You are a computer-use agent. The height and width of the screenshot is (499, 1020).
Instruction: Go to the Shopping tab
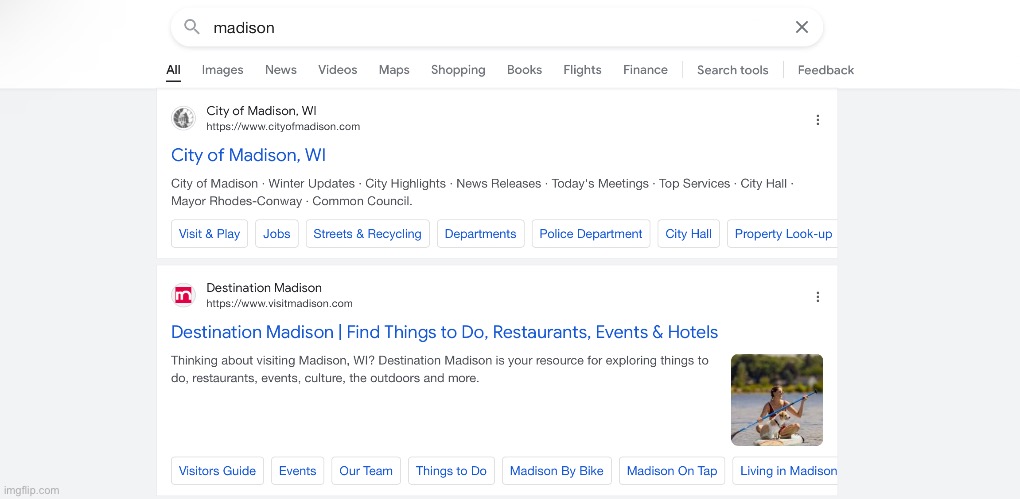458,70
